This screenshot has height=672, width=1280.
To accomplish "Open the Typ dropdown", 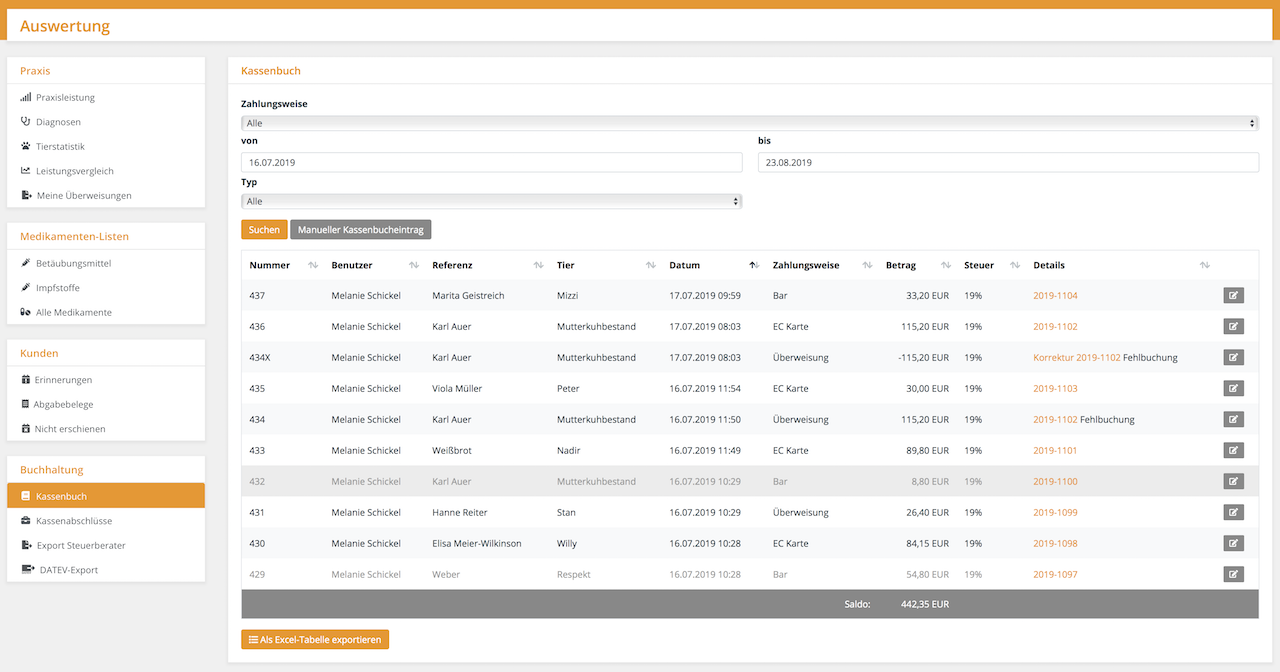I will pyautogui.click(x=491, y=201).
